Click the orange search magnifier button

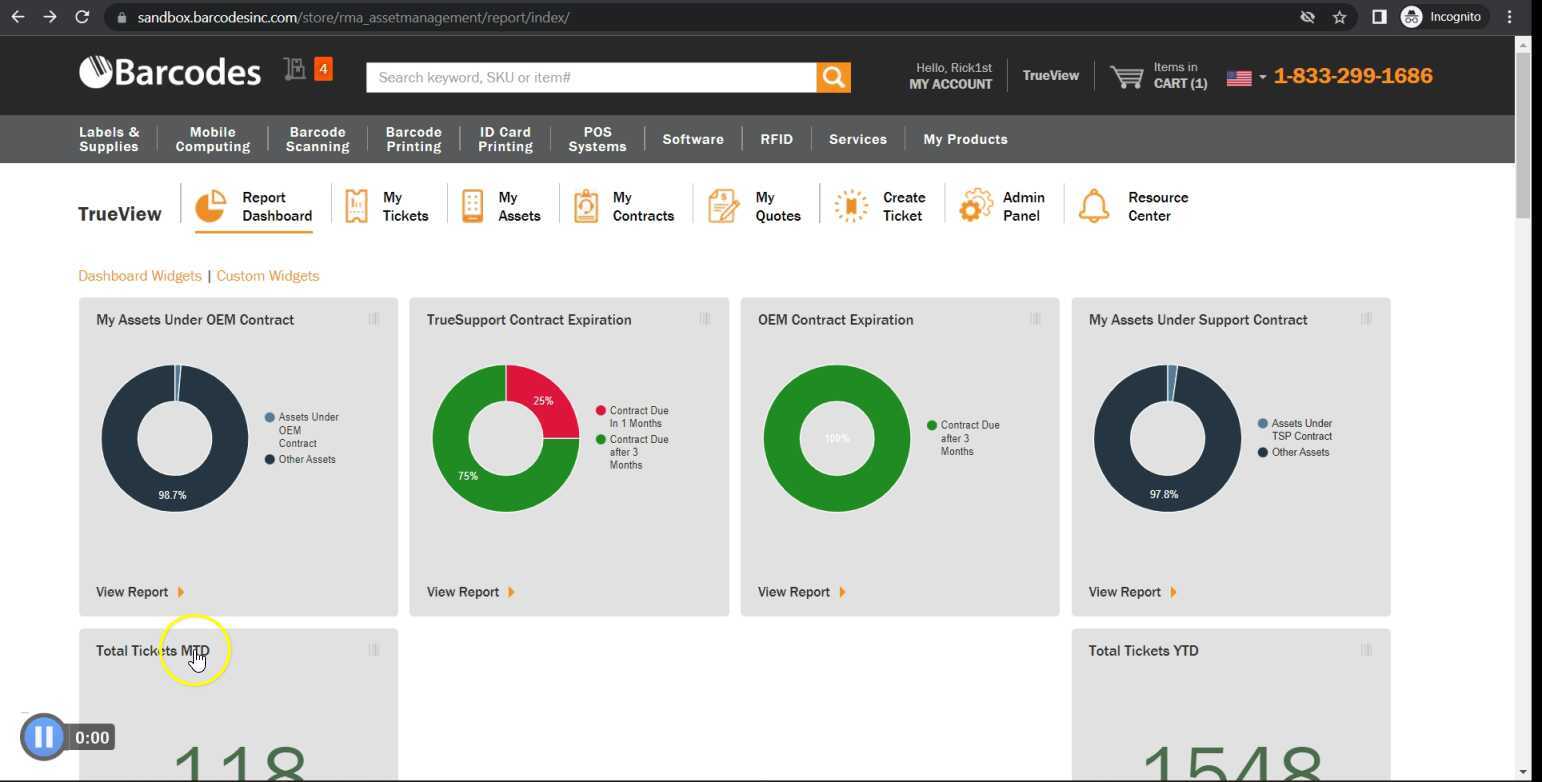833,77
